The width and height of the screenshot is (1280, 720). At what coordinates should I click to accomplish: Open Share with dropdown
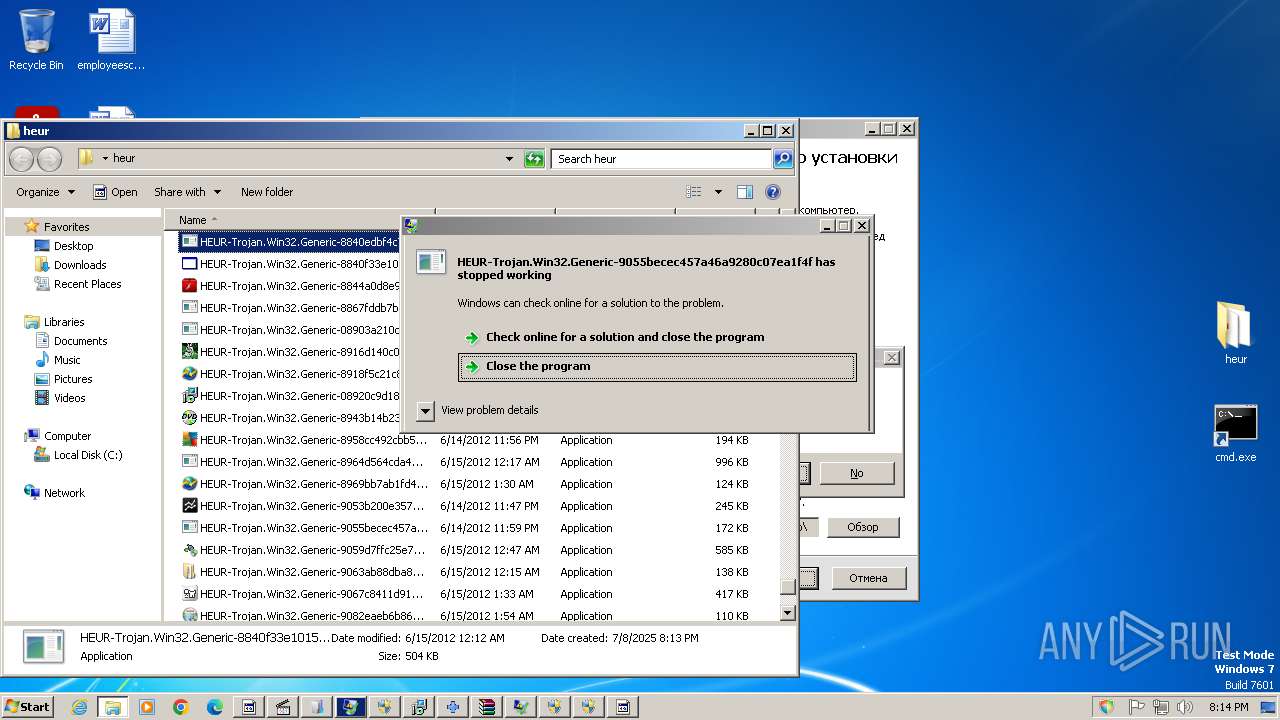186,192
